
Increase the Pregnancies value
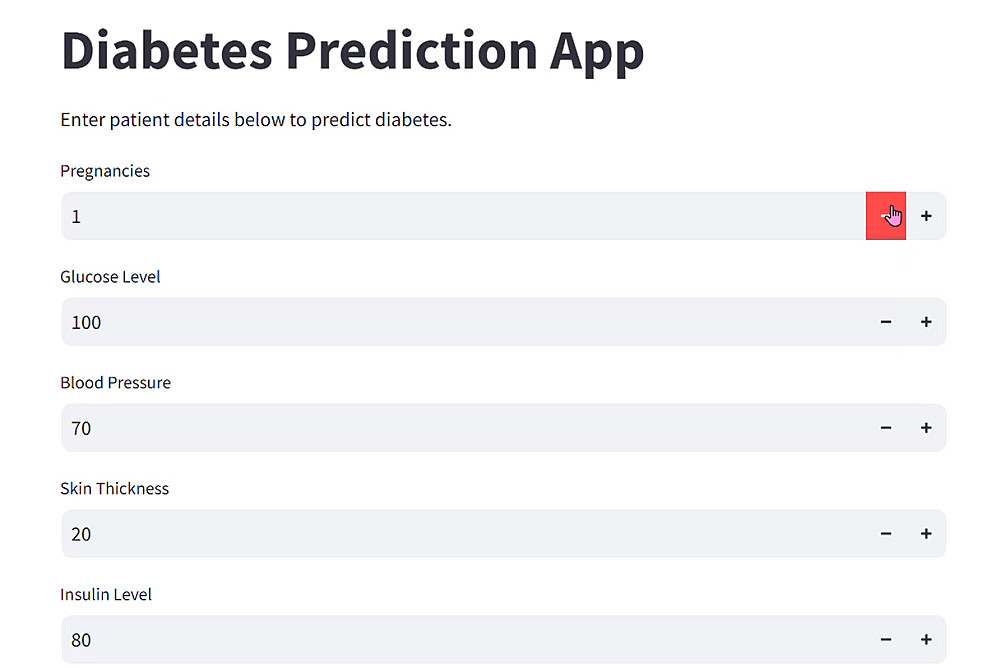(926, 216)
